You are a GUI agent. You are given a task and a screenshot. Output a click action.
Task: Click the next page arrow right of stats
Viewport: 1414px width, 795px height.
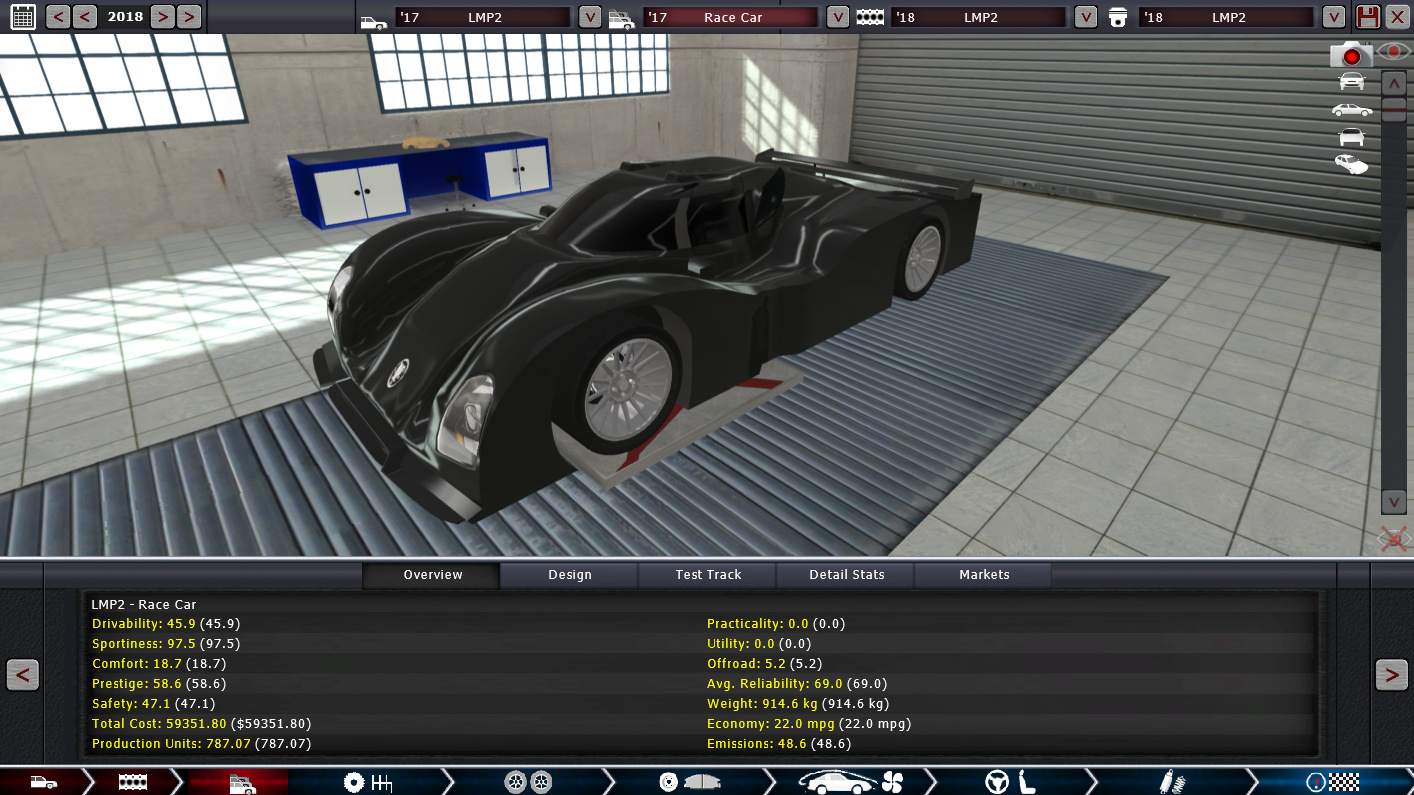(x=1391, y=675)
